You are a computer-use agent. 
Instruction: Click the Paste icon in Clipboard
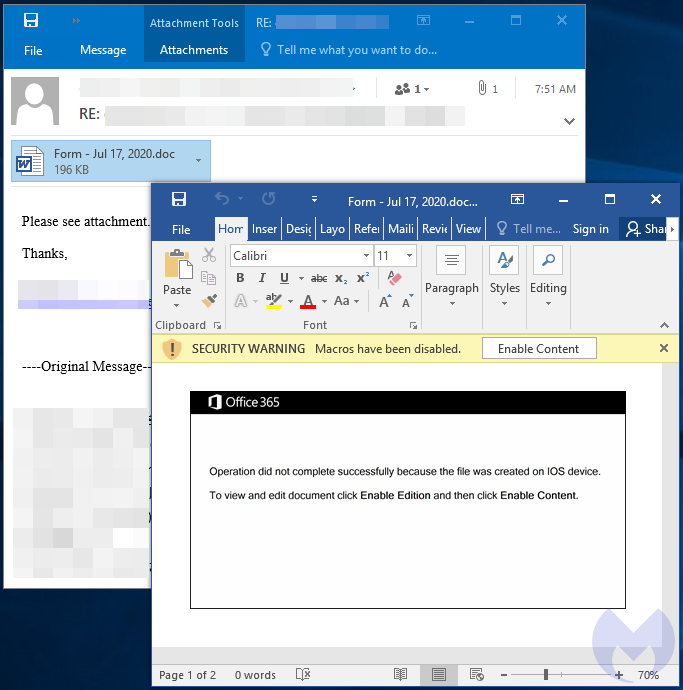[177, 265]
